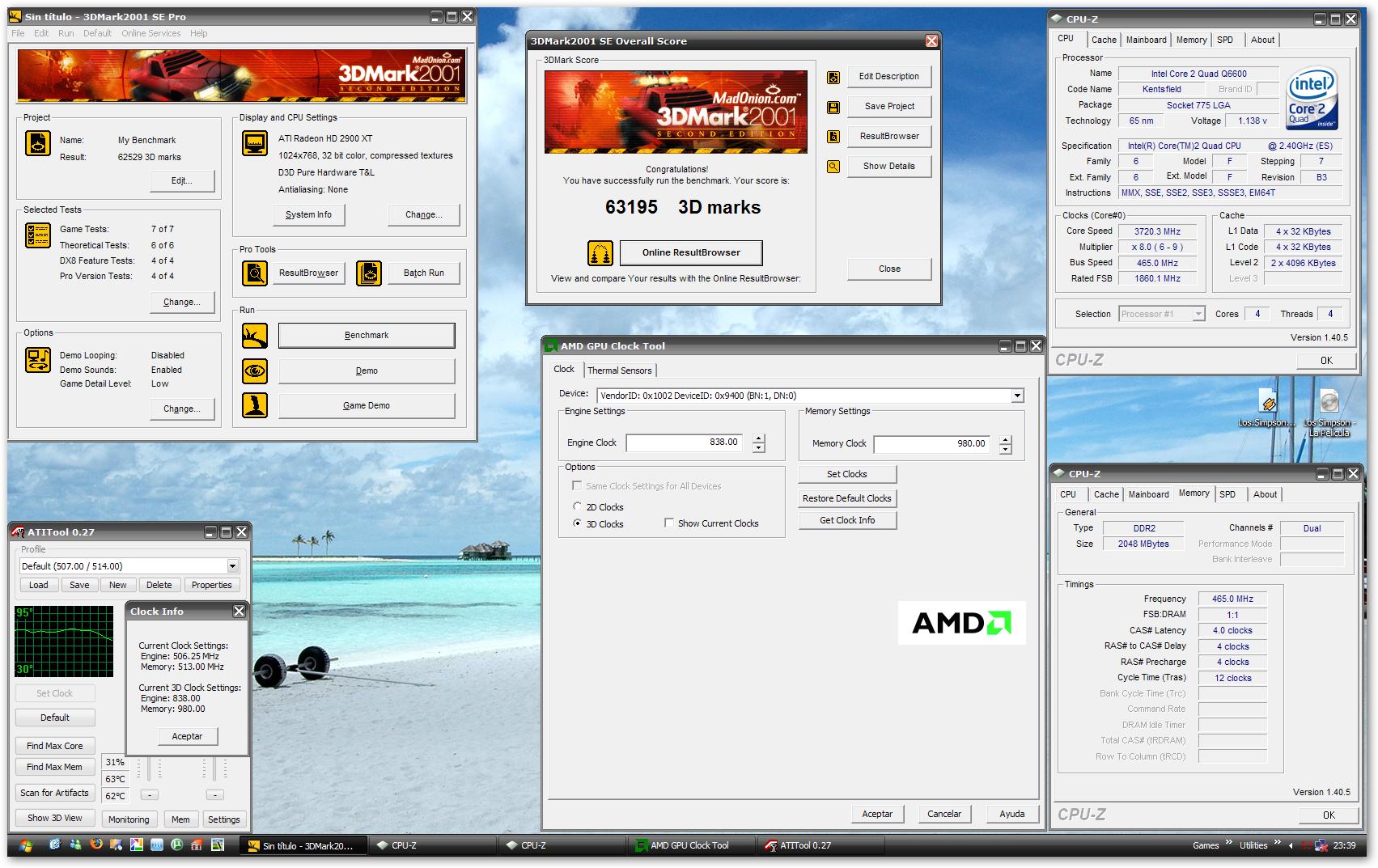This screenshot has height=868, width=1378.
Task: Open SPD tab in bottom CPU-Z window
Action: click(x=1227, y=494)
